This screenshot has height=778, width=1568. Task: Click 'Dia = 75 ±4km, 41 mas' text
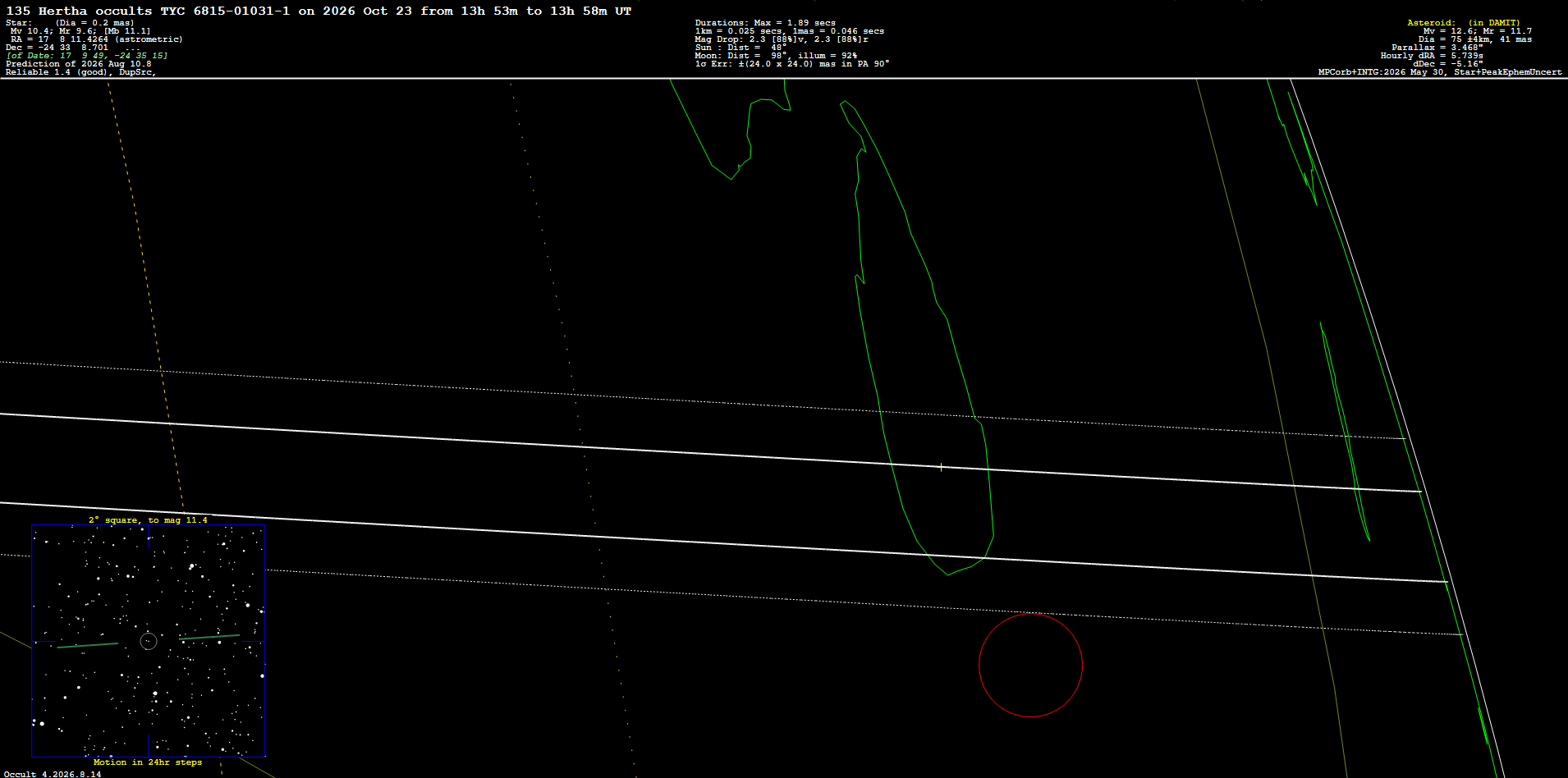pyautogui.click(x=1475, y=39)
